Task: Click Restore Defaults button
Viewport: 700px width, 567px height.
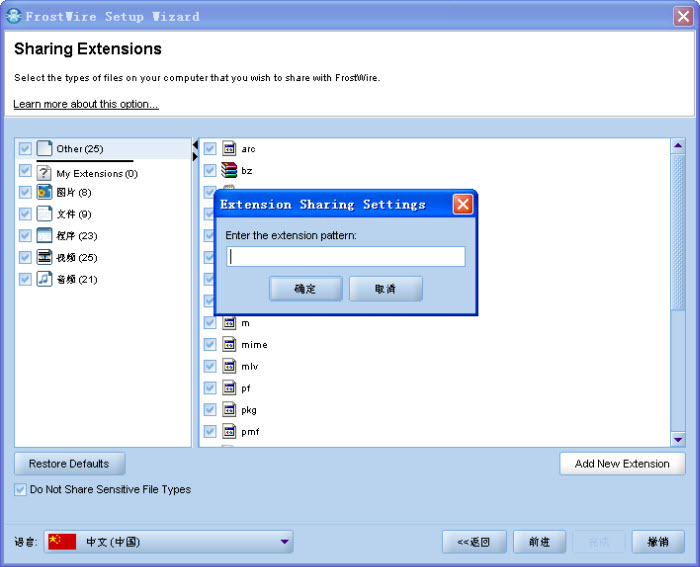Action: click(69, 464)
